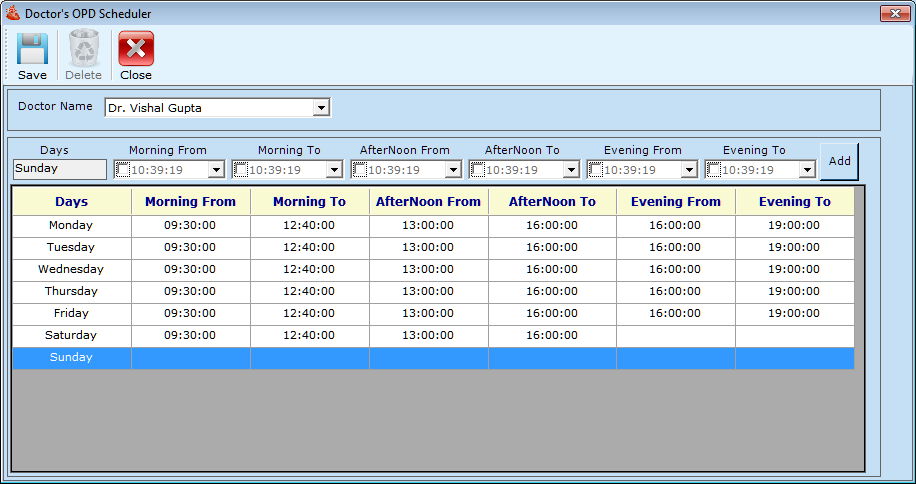The image size is (916, 484).
Task: Expand the AfterNoon To time dropdown arrow
Action: coord(570,170)
